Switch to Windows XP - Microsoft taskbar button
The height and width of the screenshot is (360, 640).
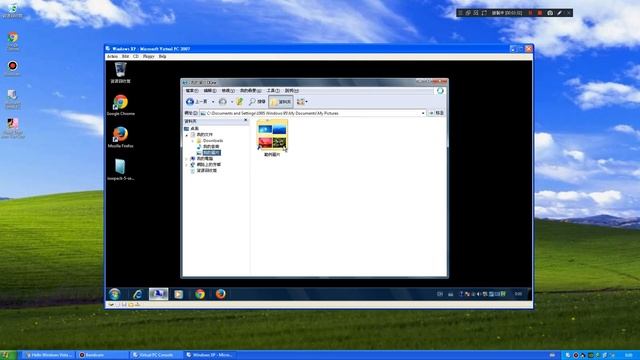coord(210,355)
